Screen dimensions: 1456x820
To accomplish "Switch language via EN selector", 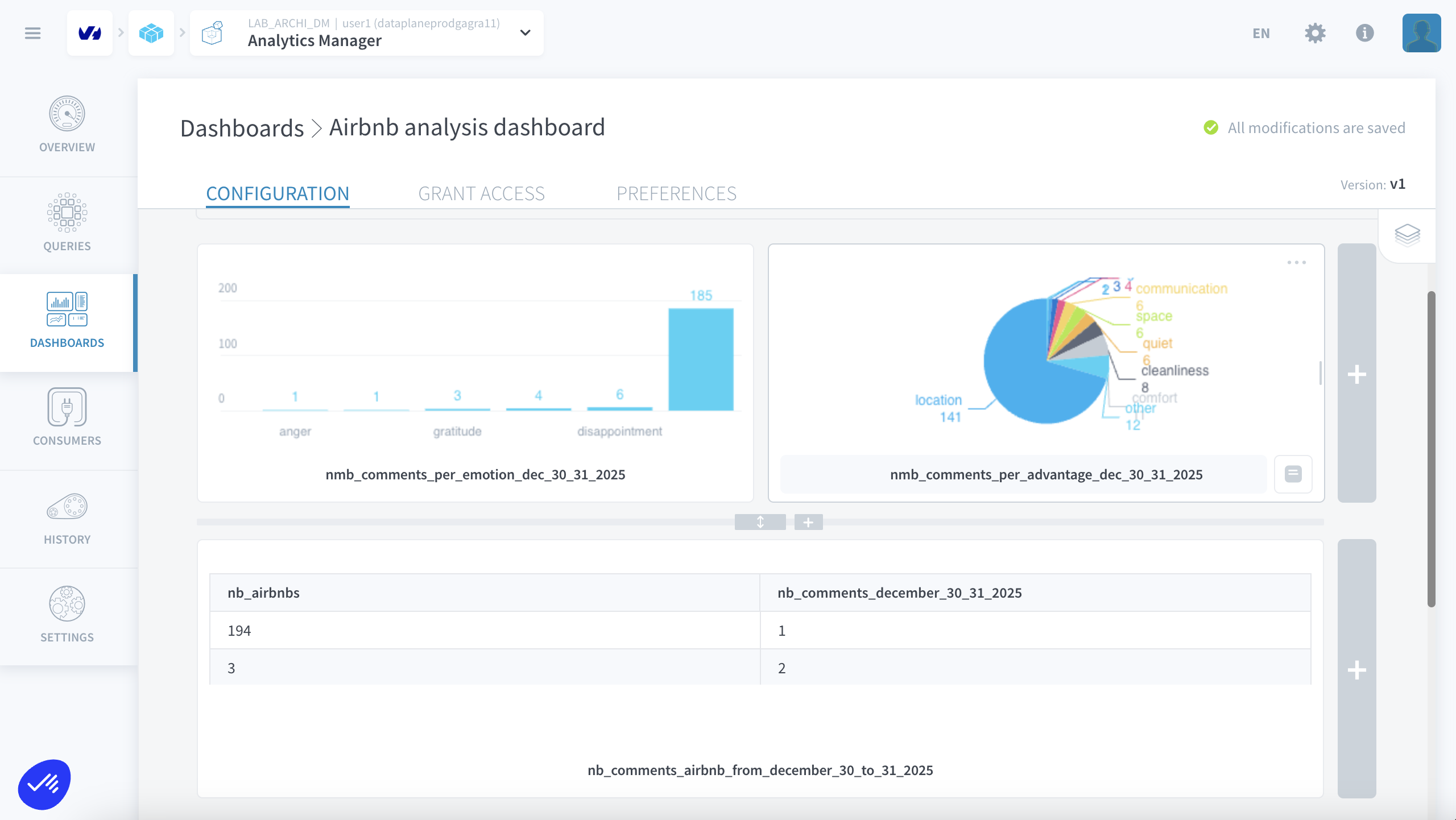I will click(x=1261, y=33).
